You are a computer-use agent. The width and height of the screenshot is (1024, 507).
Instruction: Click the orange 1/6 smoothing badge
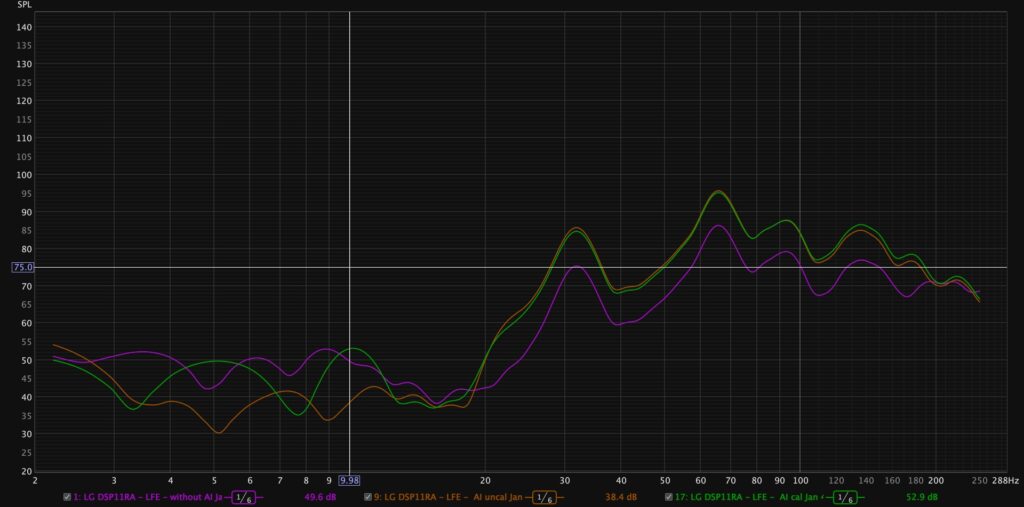click(x=545, y=497)
